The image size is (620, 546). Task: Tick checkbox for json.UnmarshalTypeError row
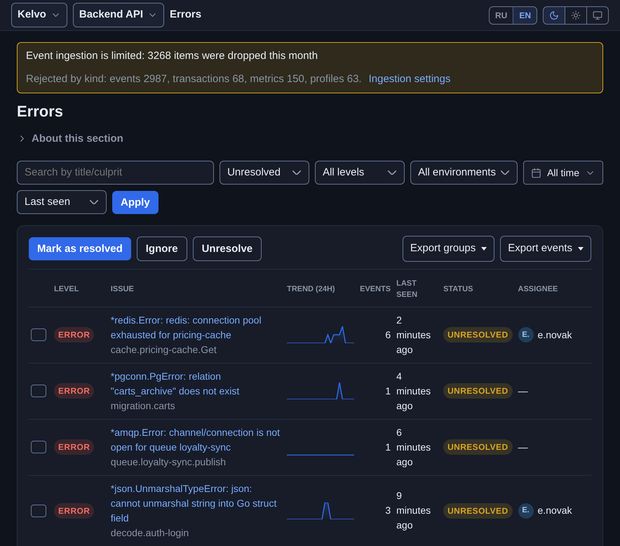point(38,510)
